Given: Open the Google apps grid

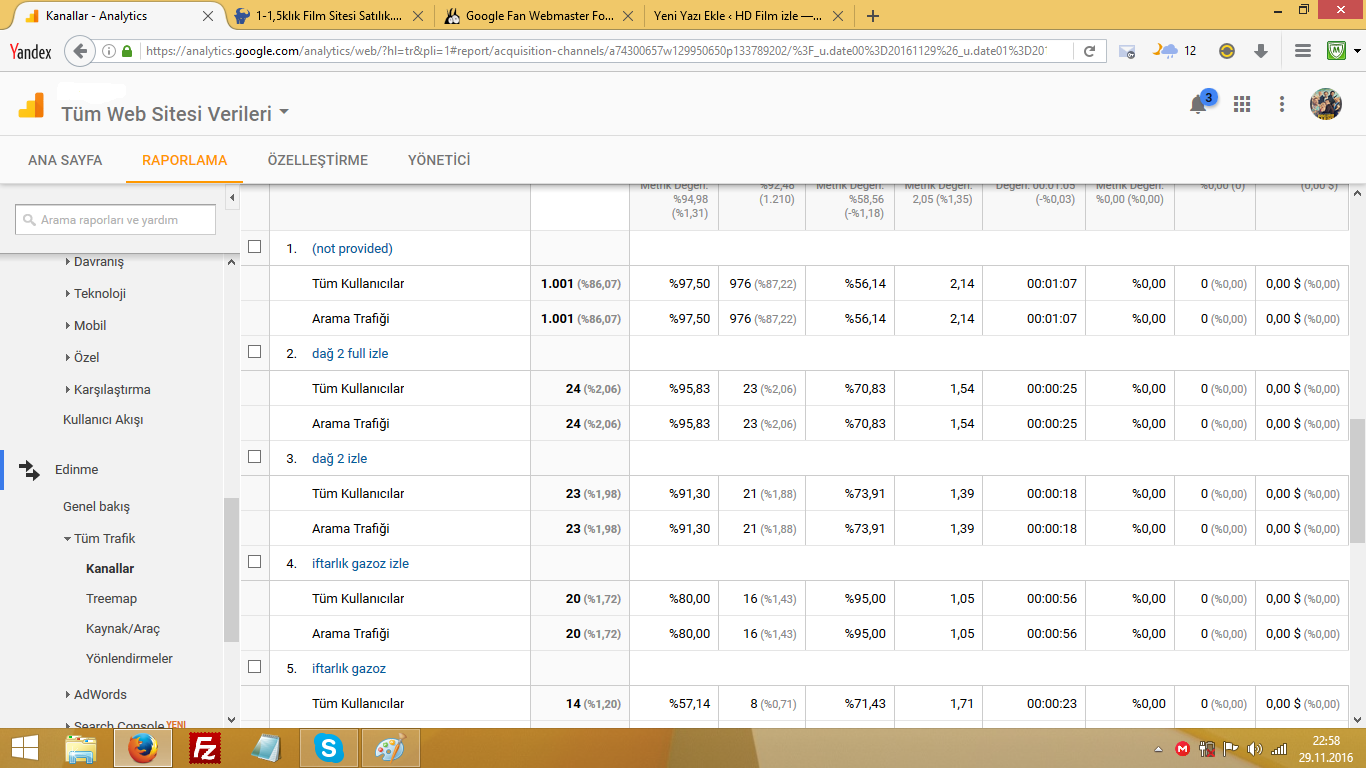Looking at the screenshot, I should click(1242, 104).
